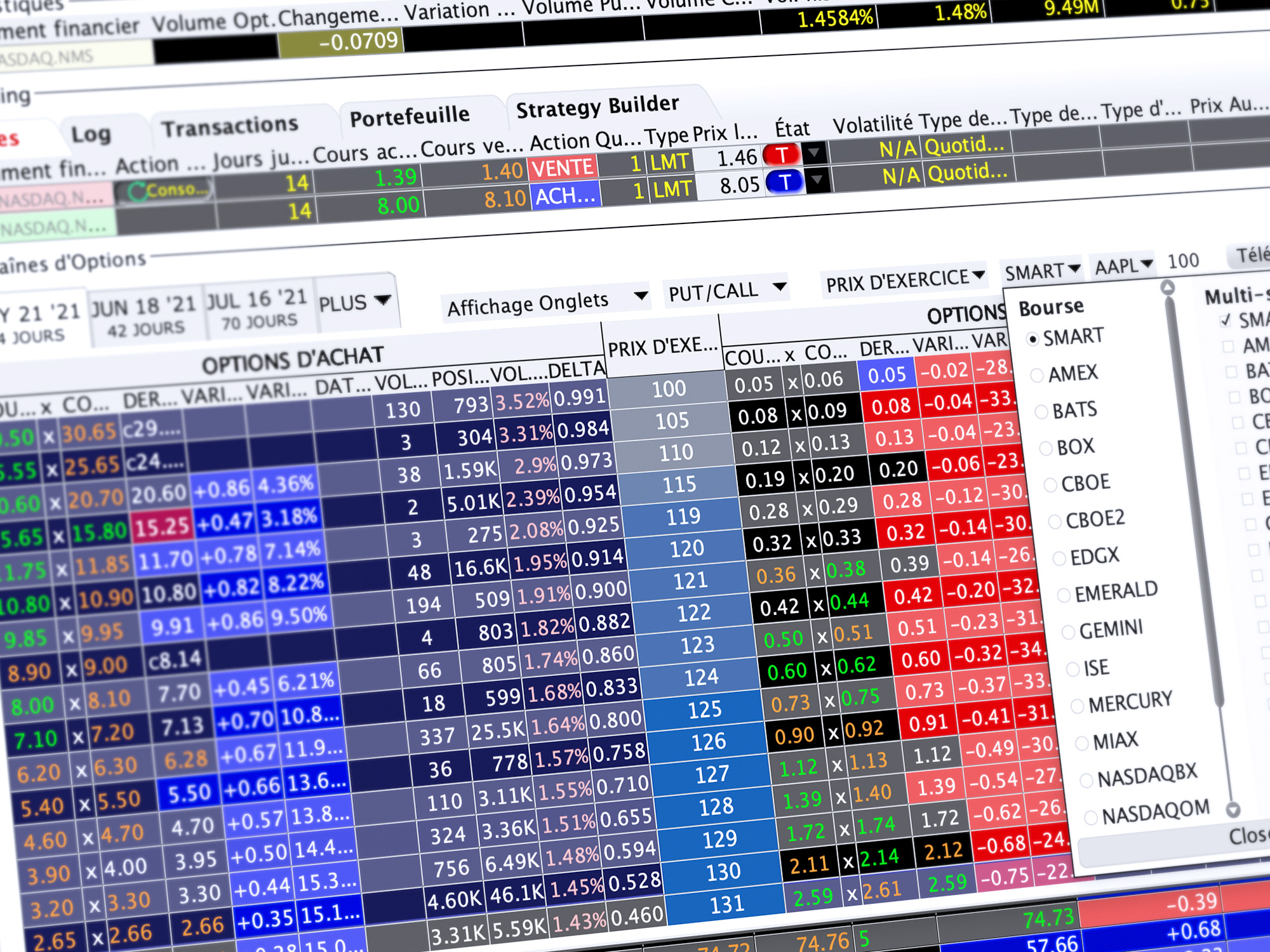Click the limit price field 1.46
The image size is (1270, 952).
728,158
